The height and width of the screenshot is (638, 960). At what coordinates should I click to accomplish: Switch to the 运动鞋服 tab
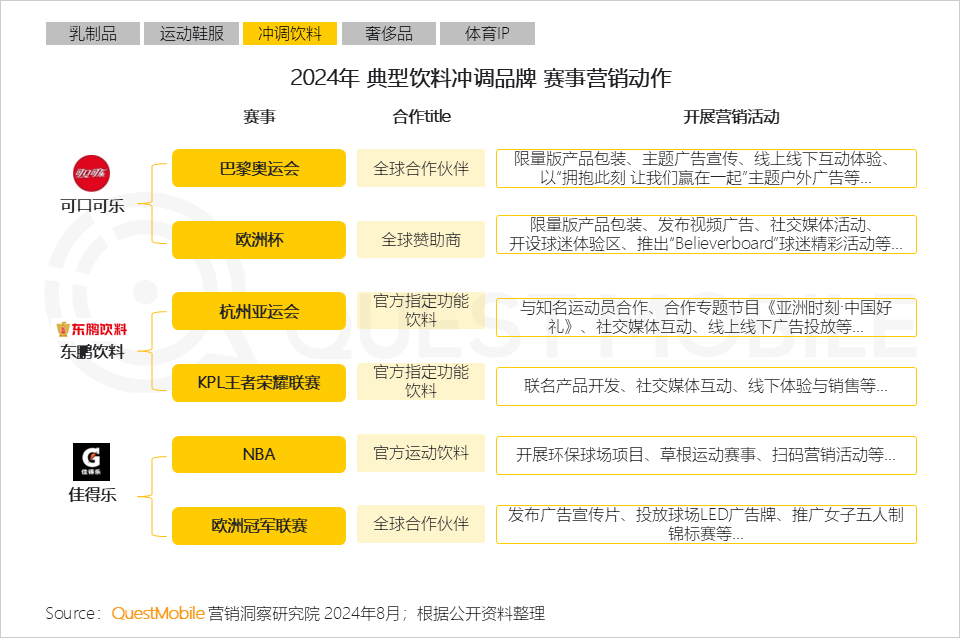tap(192, 34)
